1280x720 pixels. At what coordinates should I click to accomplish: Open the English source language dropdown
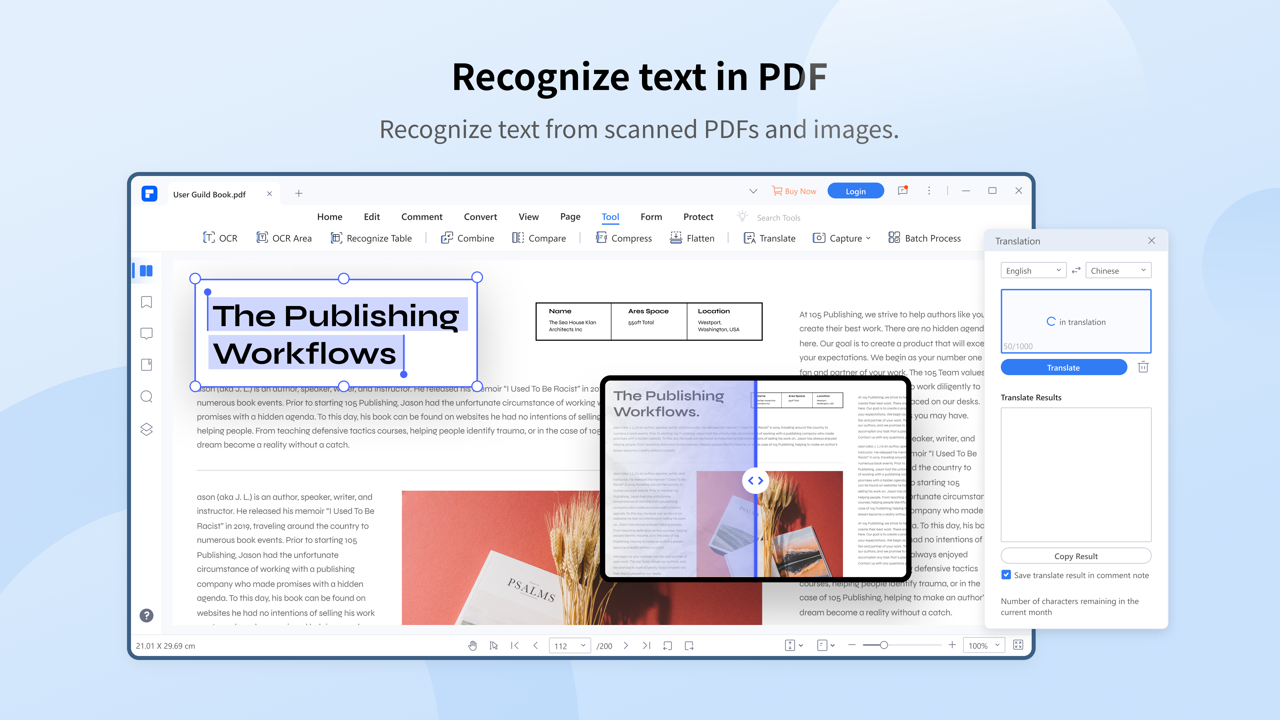tap(1033, 271)
